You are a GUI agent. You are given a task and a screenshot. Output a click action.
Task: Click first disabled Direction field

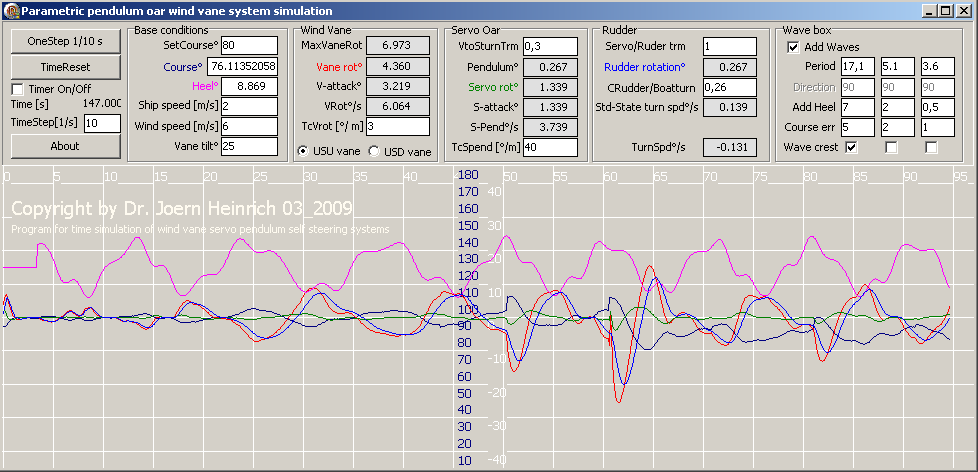click(x=858, y=87)
